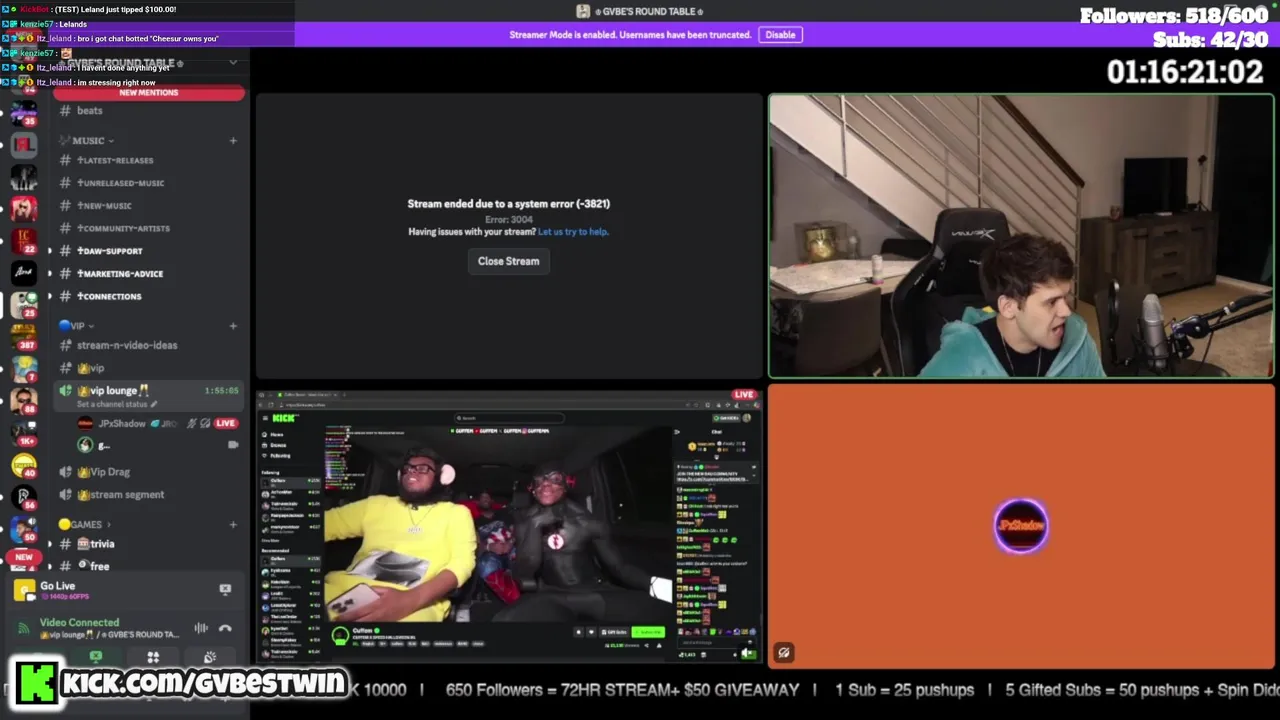Open soundboard button in voice panel
This screenshot has width=1280, height=720.
pos(210,657)
